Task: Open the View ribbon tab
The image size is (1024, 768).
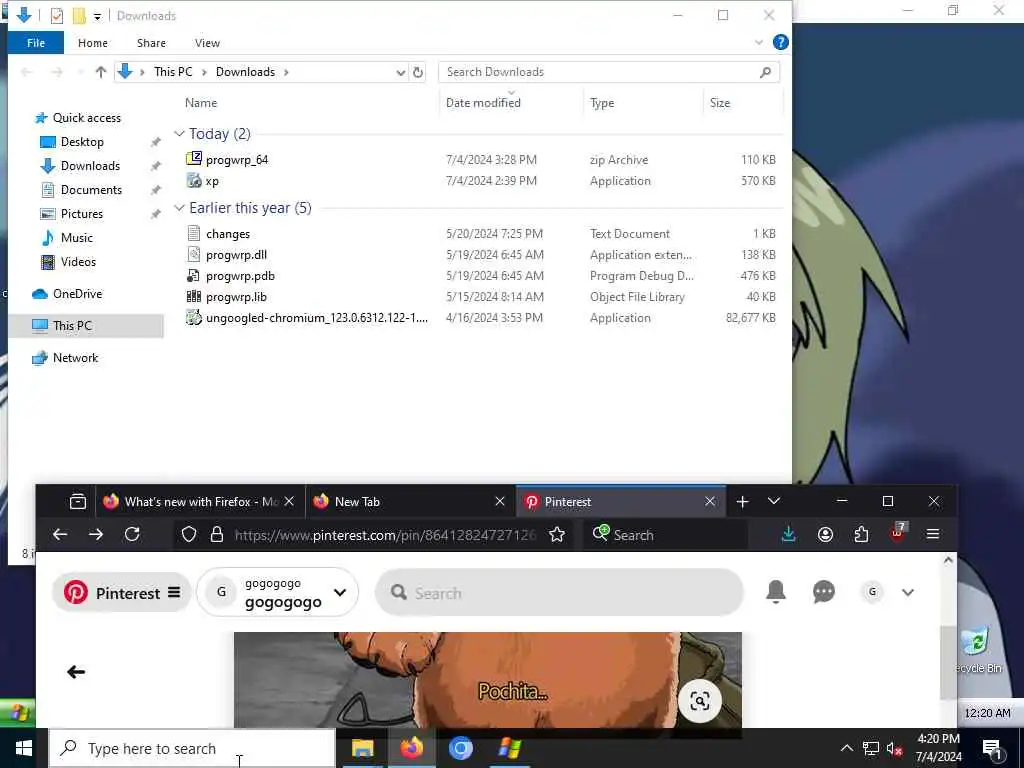Action: [x=207, y=43]
